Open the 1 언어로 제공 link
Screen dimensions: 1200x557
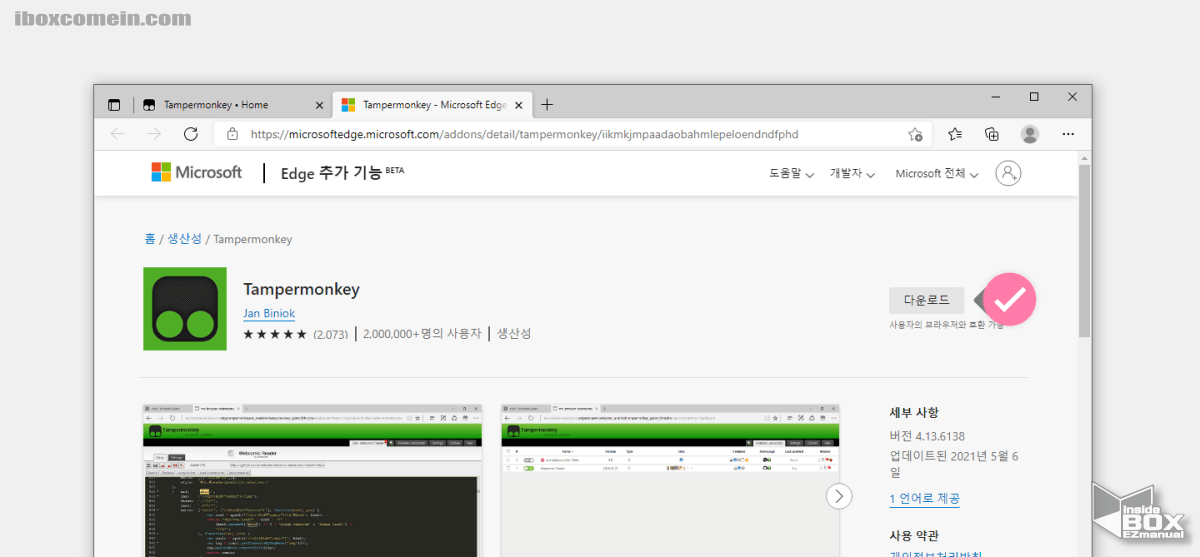click(x=925, y=498)
